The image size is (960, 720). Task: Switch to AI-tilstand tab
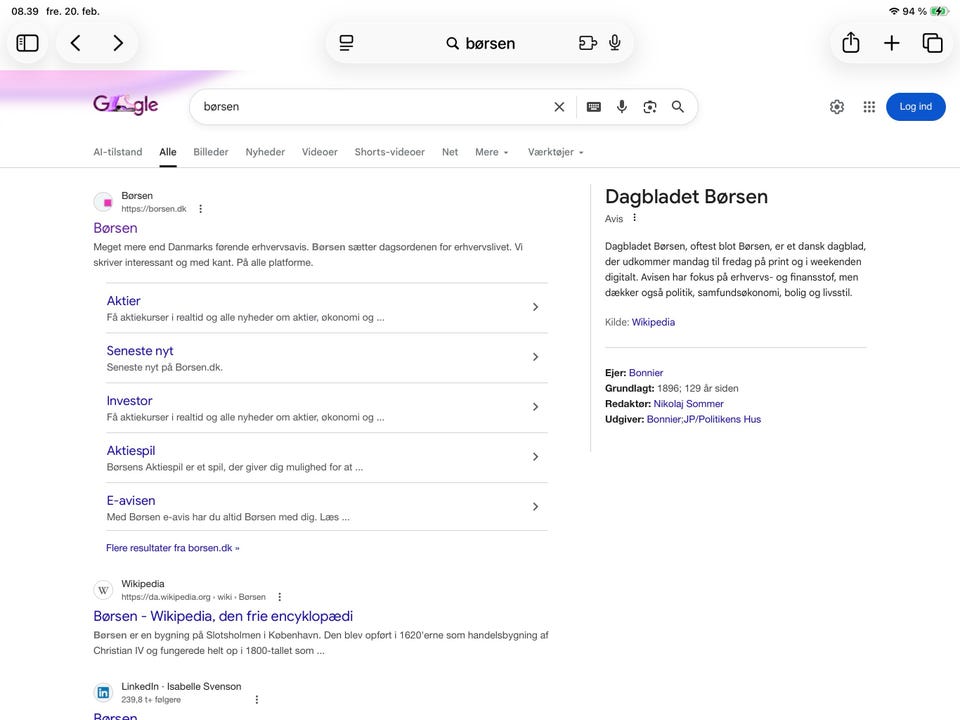pyautogui.click(x=118, y=152)
